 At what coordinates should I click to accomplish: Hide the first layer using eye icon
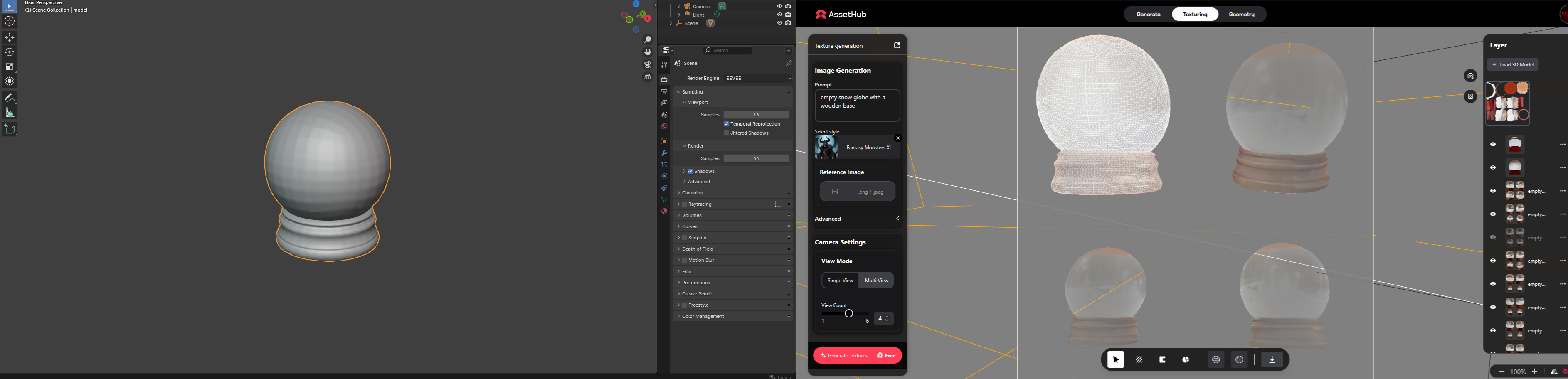[x=1492, y=144]
